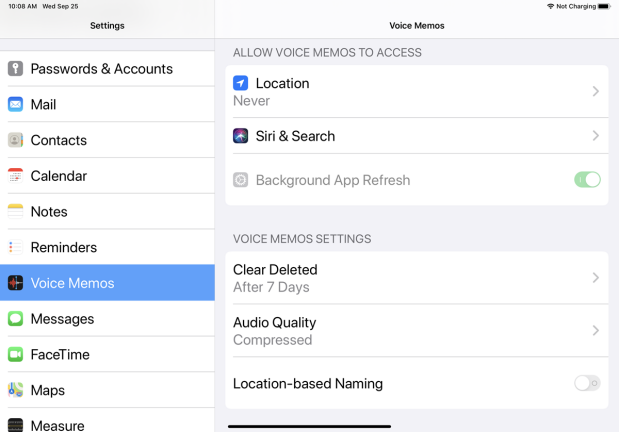Click the blue Location arrow icon
619x432 pixels.
point(240,83)
